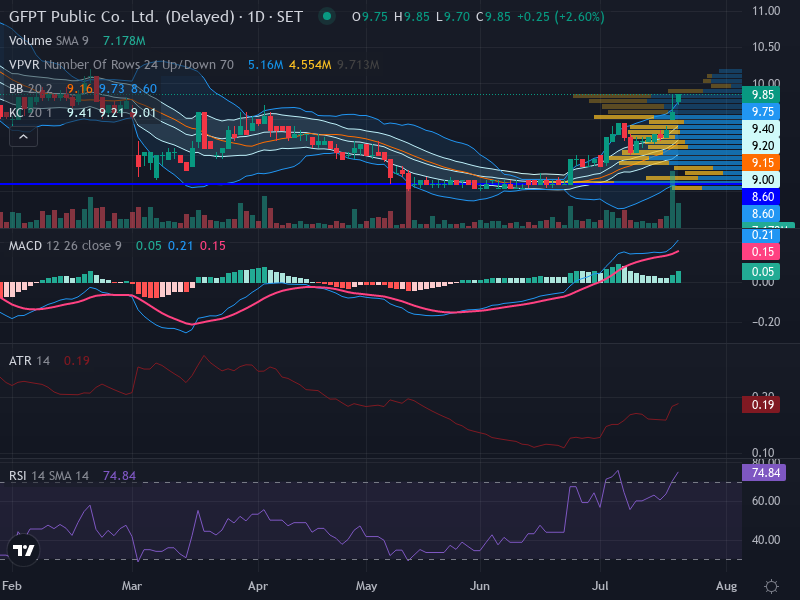Click the GFPT Public Co. Ltd. symbol title
Viewport: 800px width, 600px height.
(x=156, y=17)
